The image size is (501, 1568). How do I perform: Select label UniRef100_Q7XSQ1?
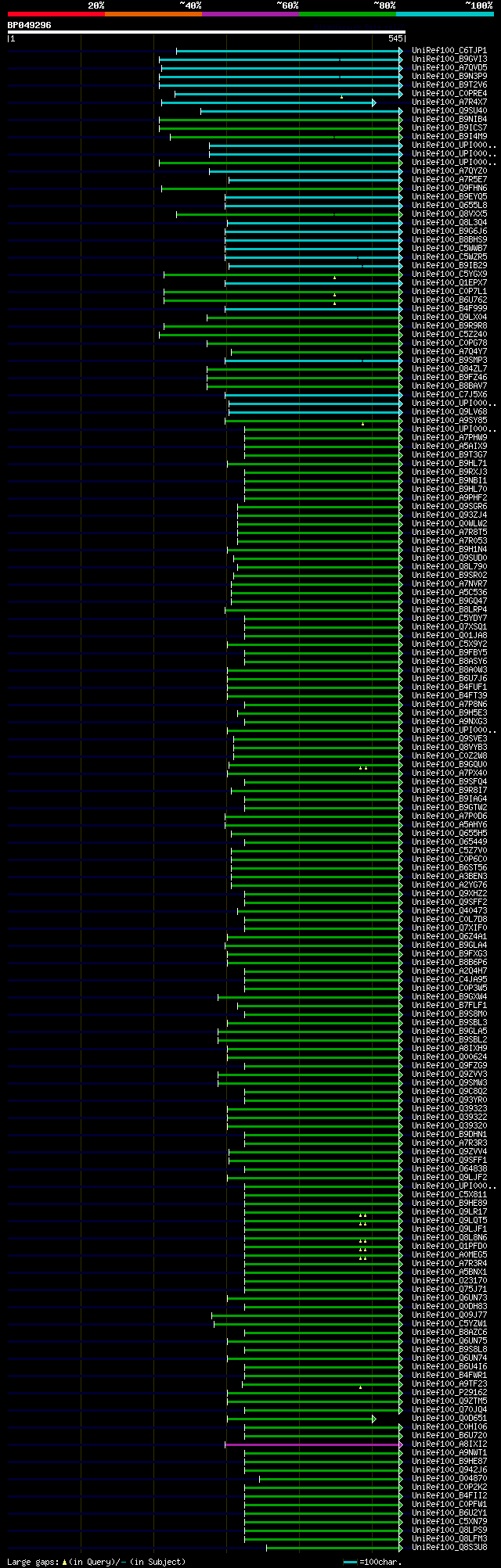click(449, 627)
